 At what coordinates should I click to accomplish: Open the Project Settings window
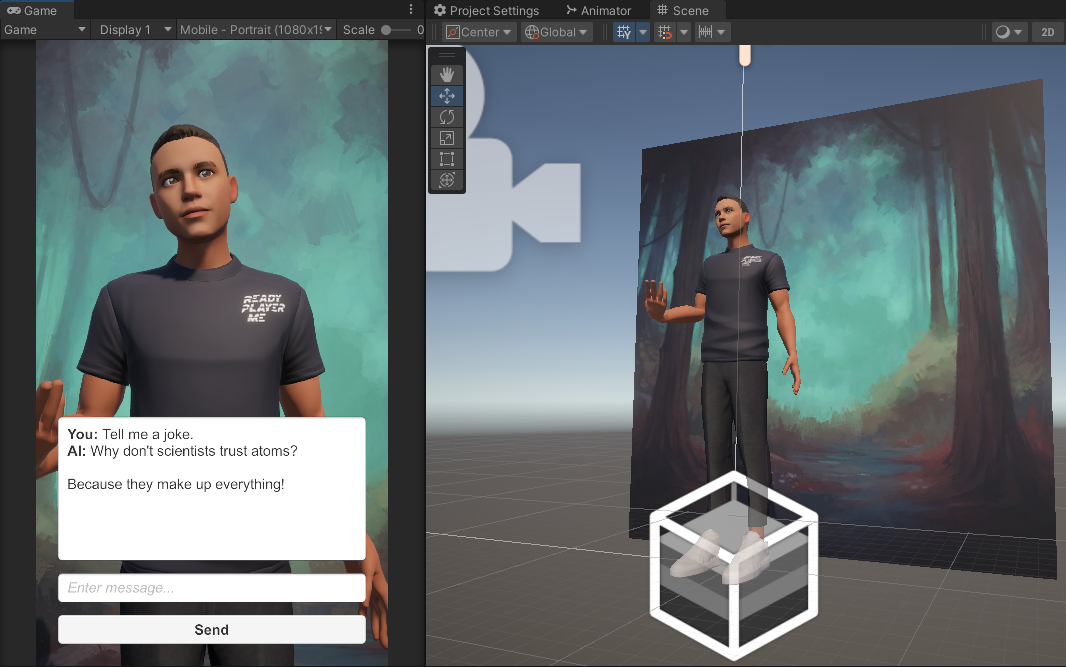coord(487,10)
